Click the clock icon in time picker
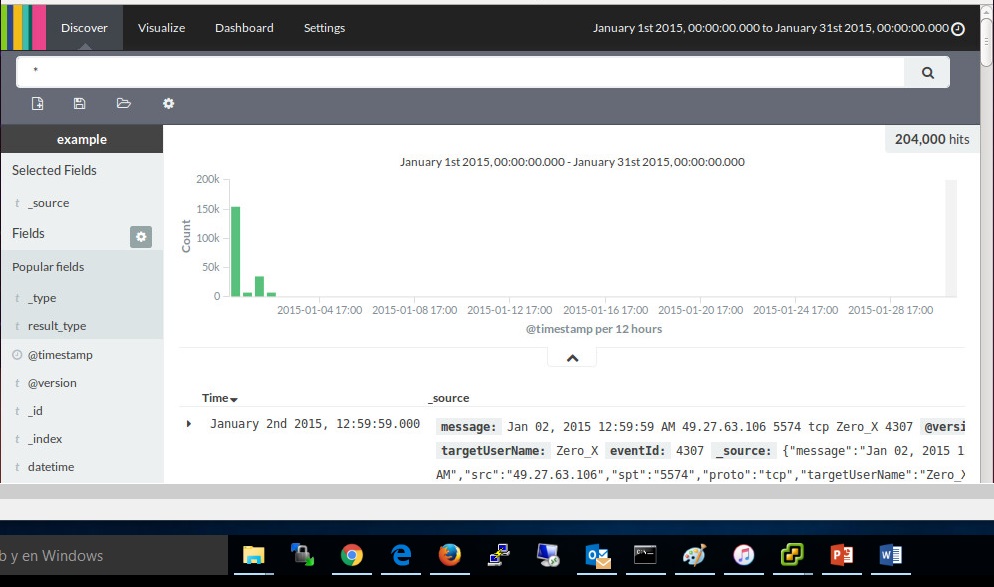This screenshot has height=587, width=994. click(x=958, y=29)
